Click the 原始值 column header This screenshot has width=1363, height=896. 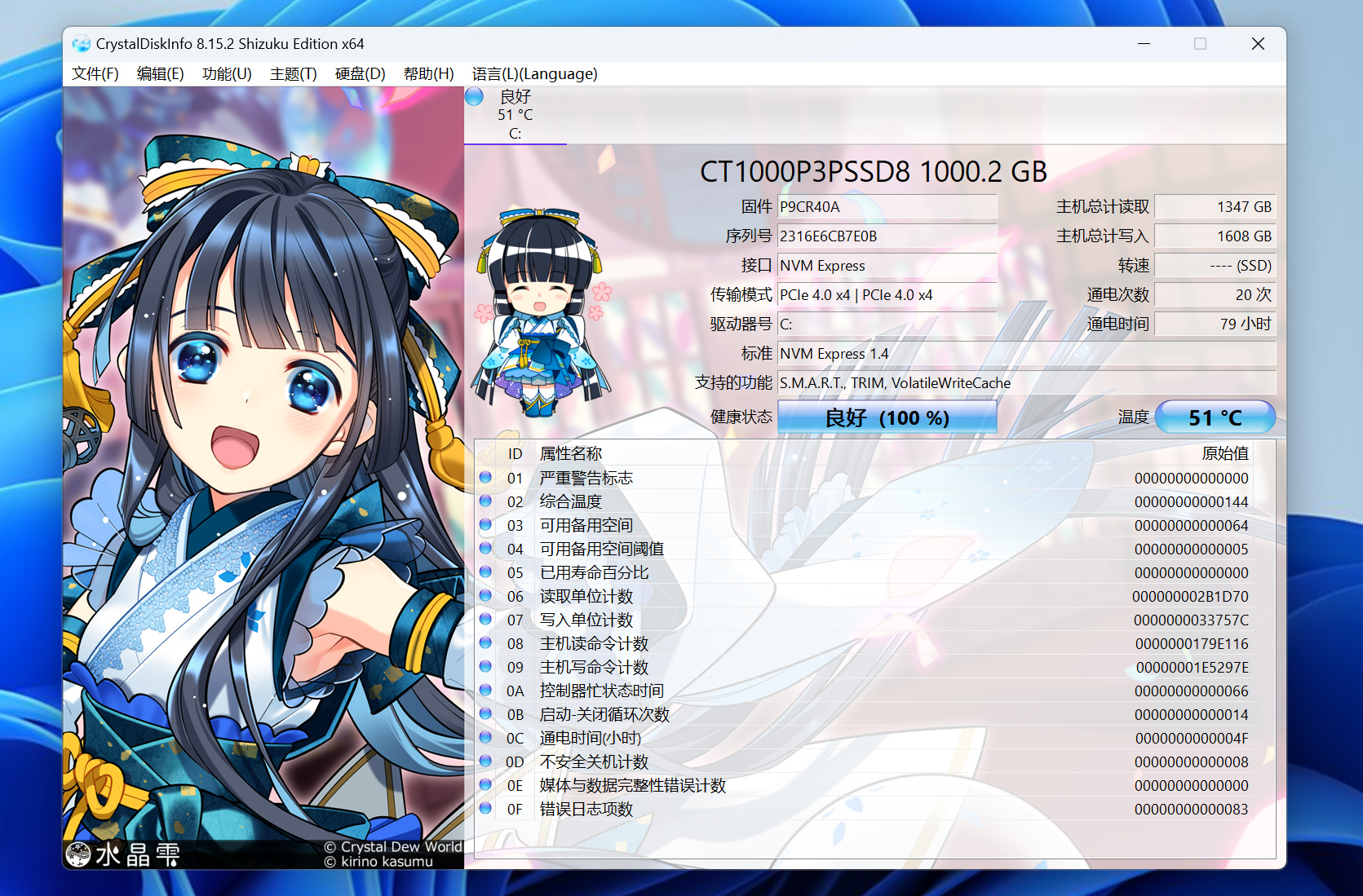coord(1225,453)
